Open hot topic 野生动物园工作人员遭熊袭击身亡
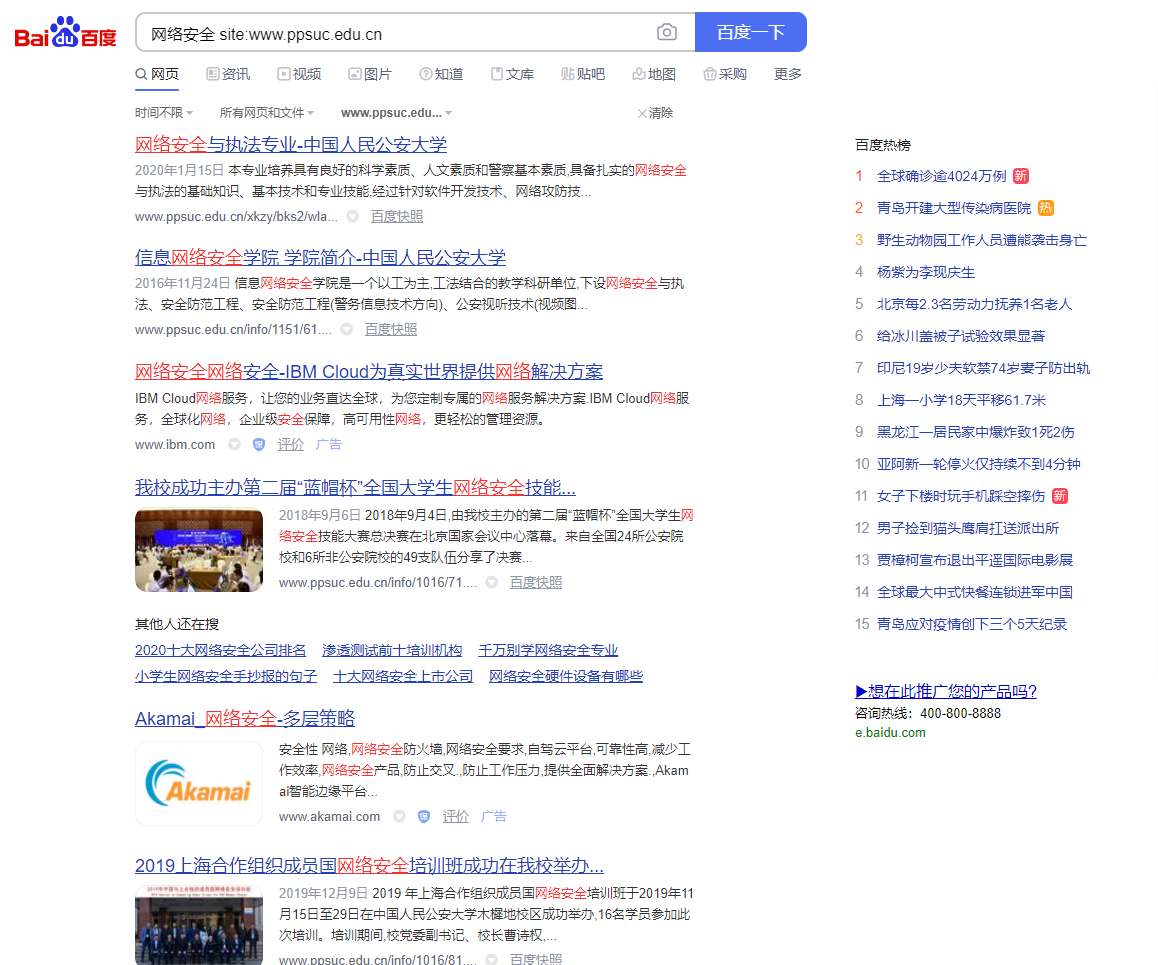Viewport: 1158px width, 965px height. tap(981, 240)
